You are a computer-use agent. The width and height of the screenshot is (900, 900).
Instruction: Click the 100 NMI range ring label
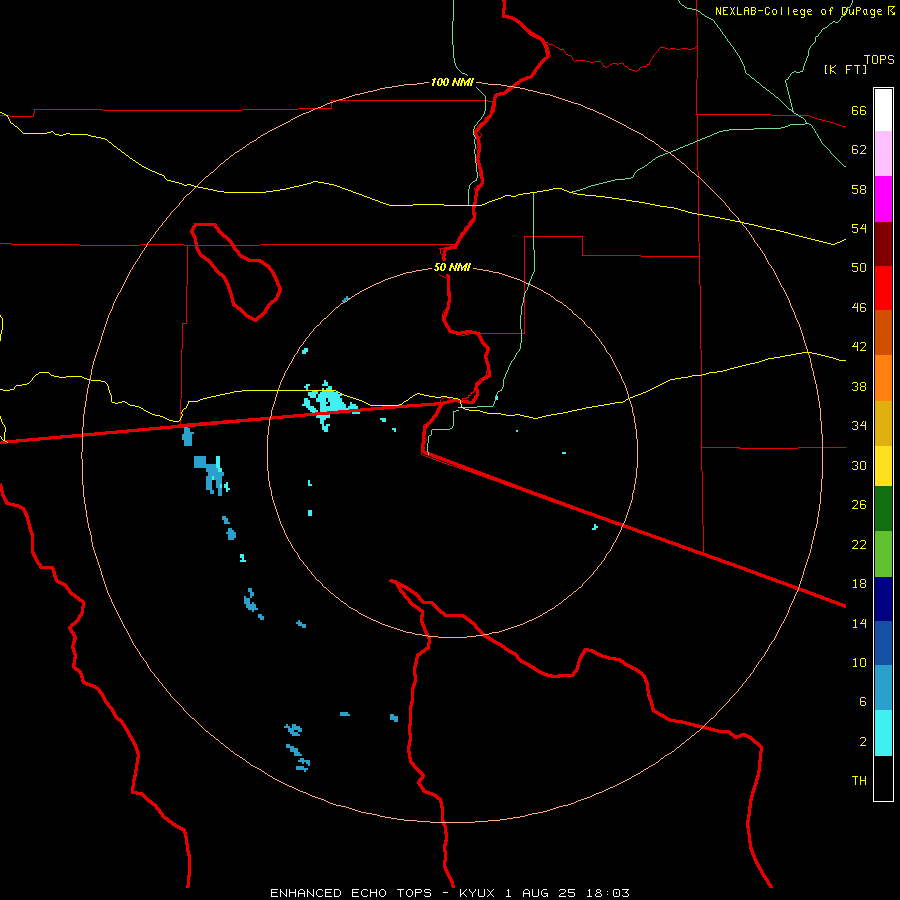pyautogui.click(x=452, y=82)
